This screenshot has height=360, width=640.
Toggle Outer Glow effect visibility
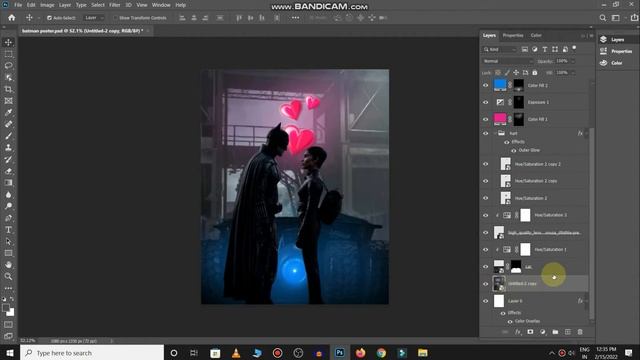tap(513, 150)
